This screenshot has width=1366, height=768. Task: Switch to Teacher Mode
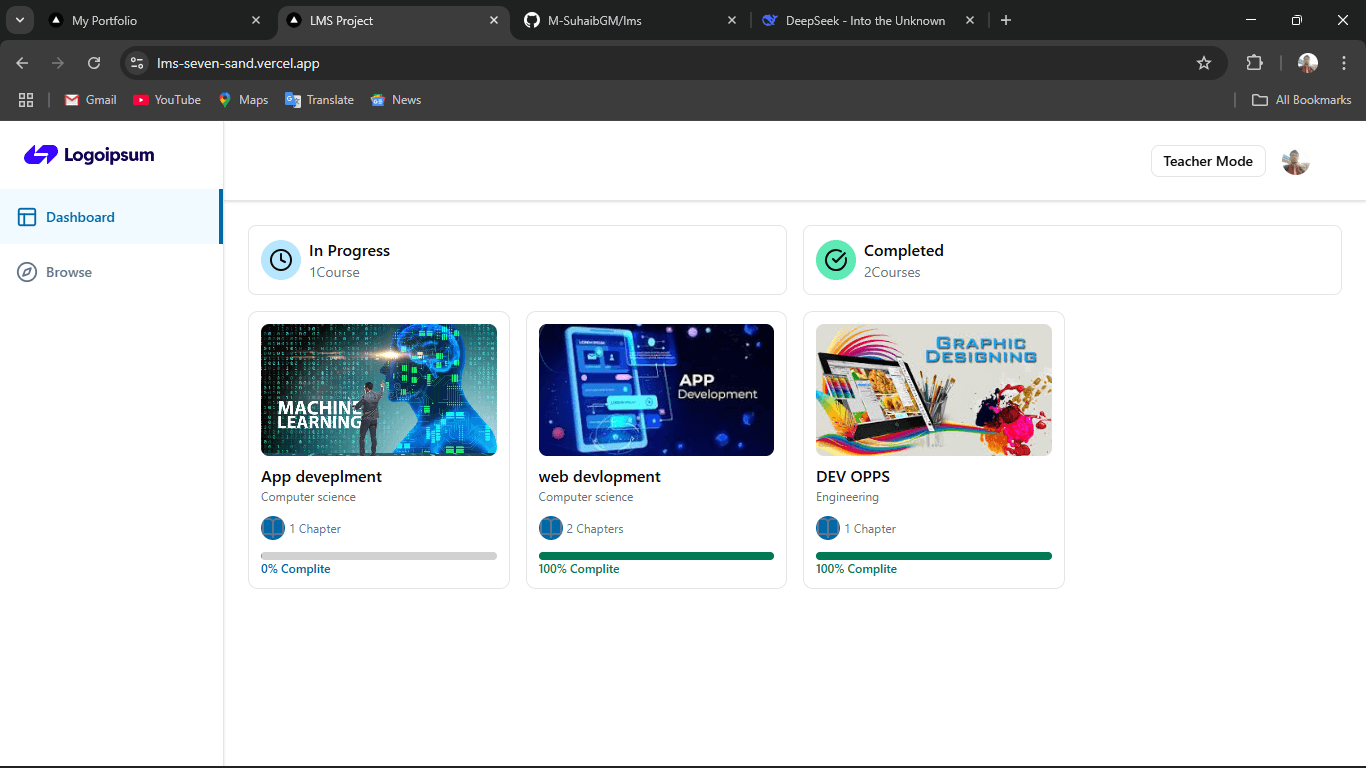tap(1208, 161)
